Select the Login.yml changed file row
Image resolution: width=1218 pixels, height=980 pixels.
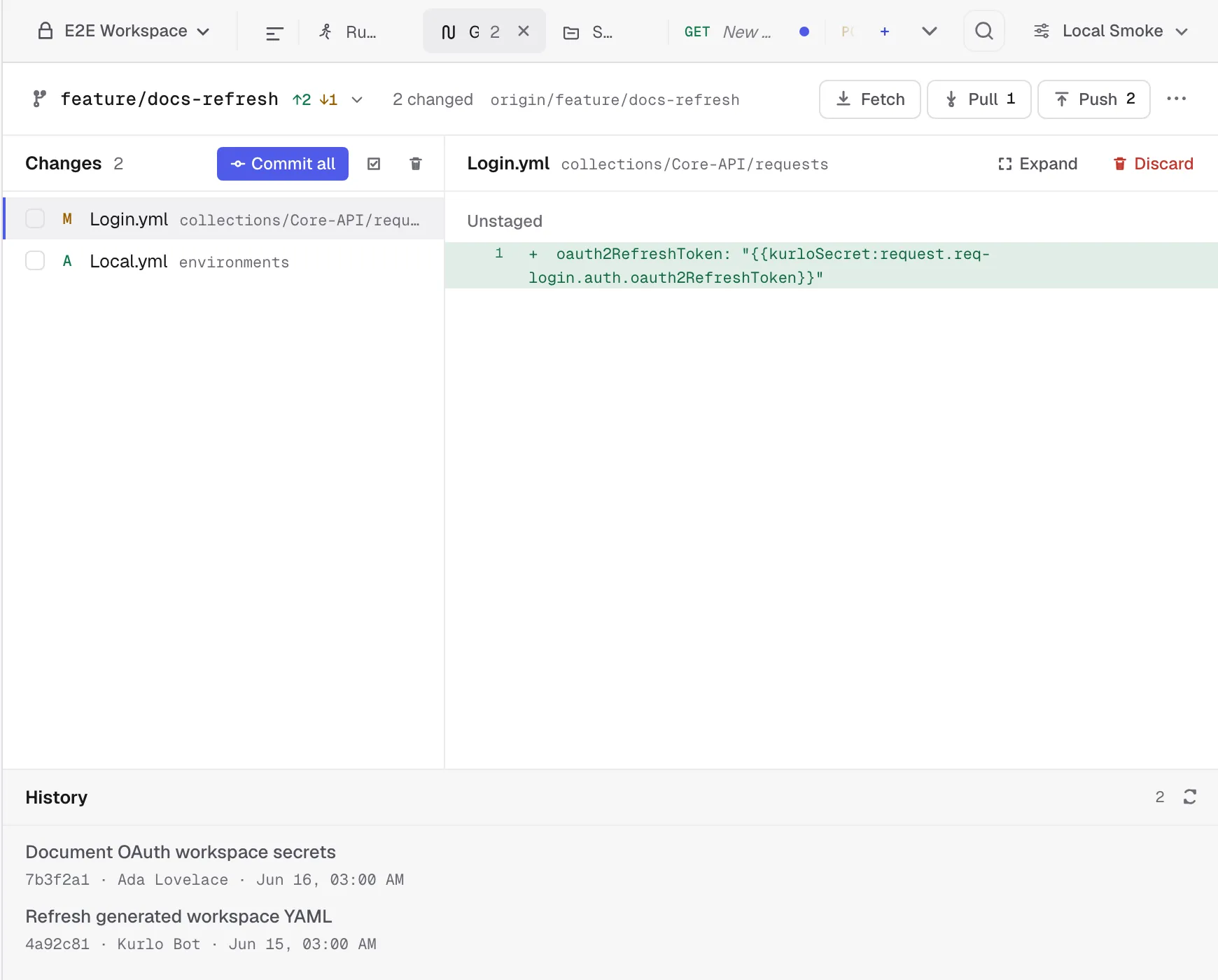coord(224,219)
